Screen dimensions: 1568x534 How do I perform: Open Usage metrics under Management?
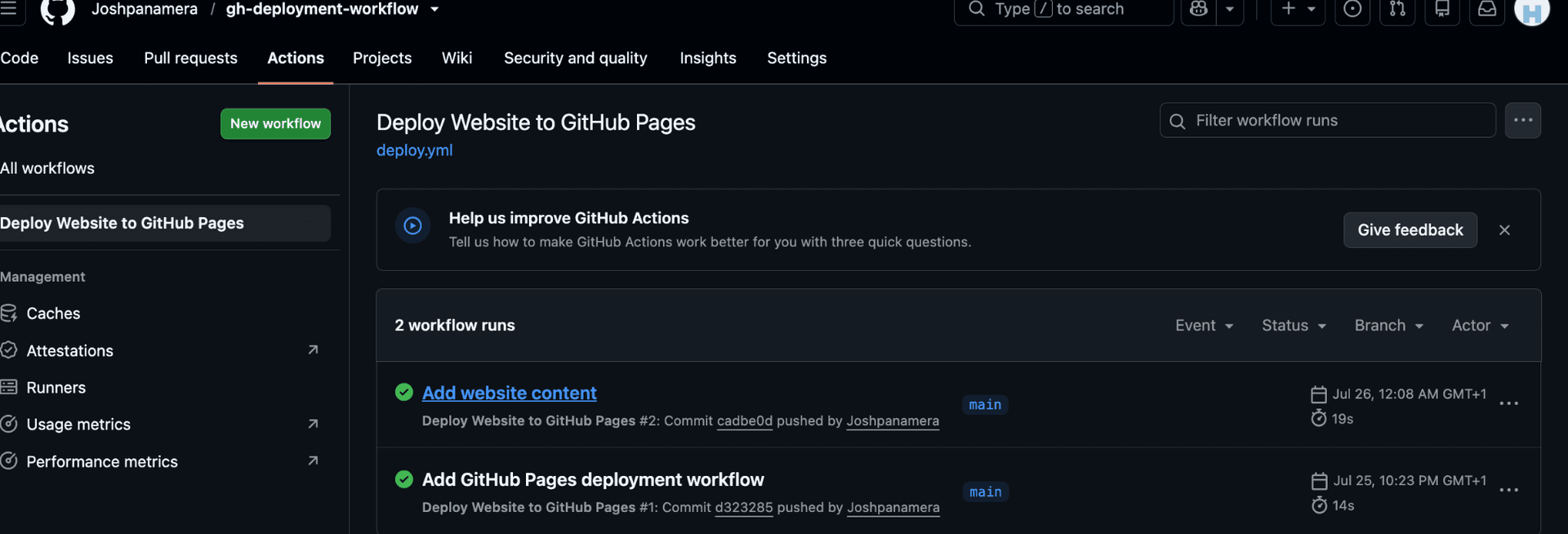[x=78, y=424]
